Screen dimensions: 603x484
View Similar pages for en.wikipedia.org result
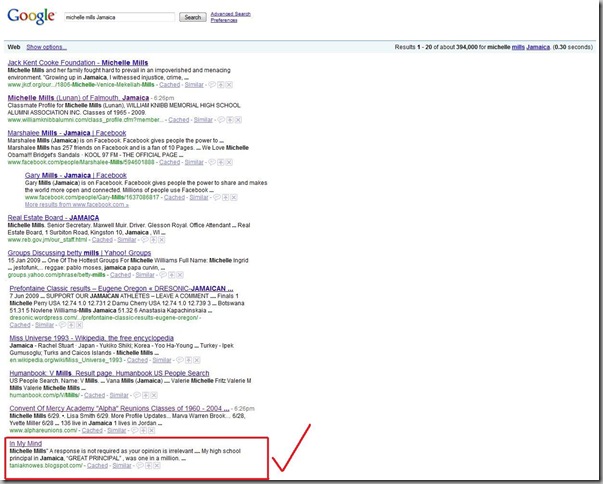tap(162, 360)
